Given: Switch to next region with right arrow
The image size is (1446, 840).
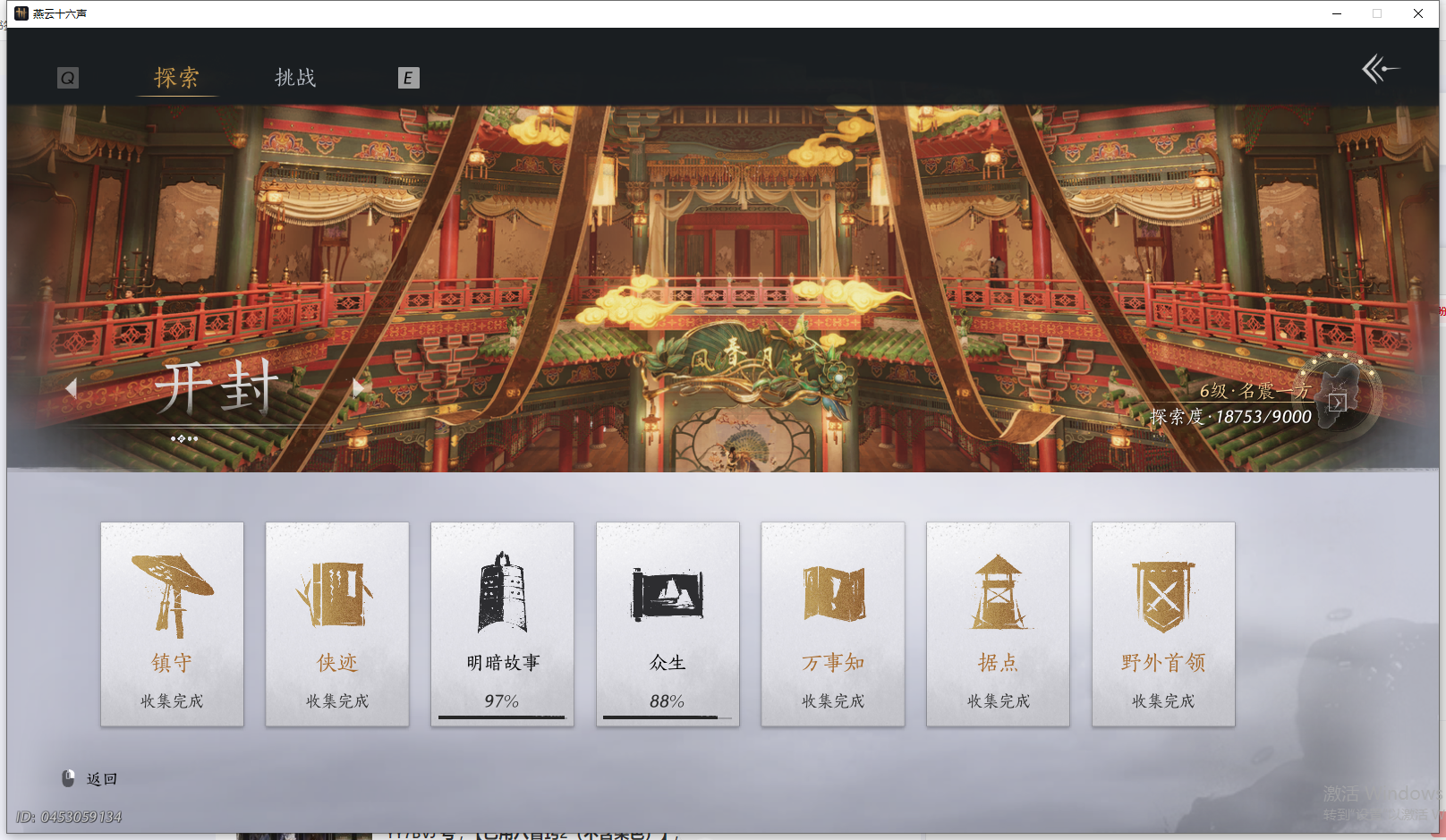Looking at the screenshot, I should pyautogui.click(x=358, y=386).
